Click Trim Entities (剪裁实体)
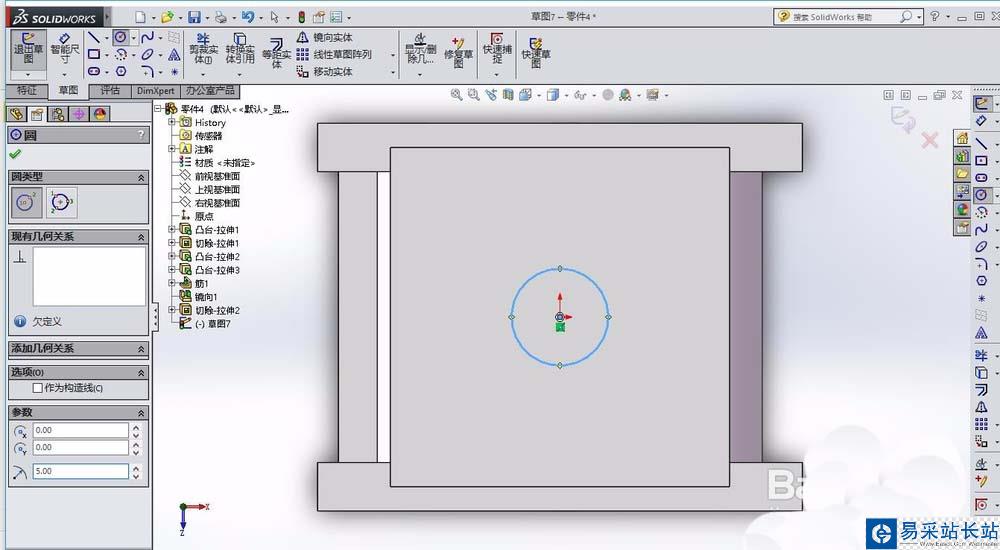Image resolution: width=1000 pixels, height=550 pixels. 203,48
